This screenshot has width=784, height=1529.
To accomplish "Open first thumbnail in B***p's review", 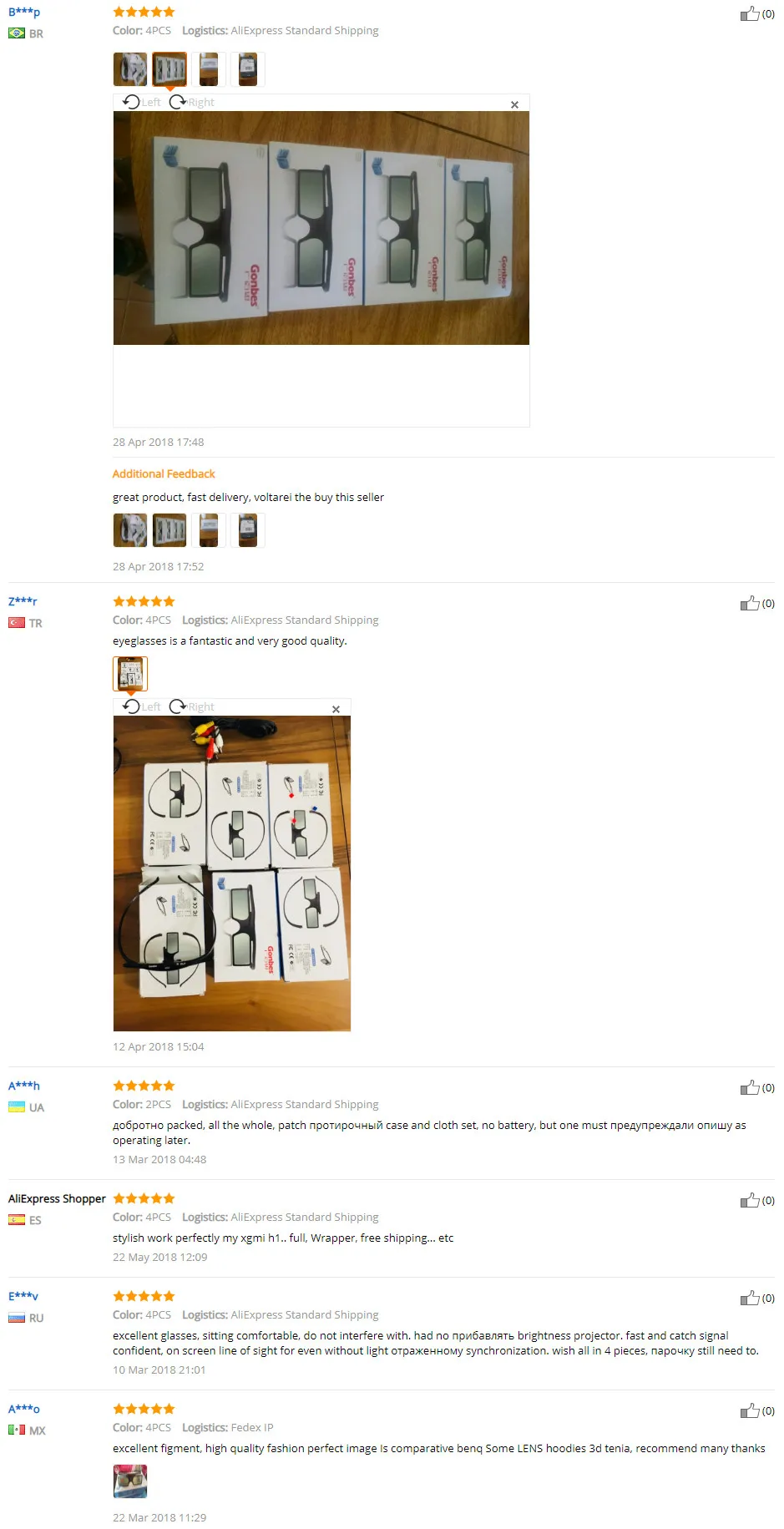I will pos(130,69).
